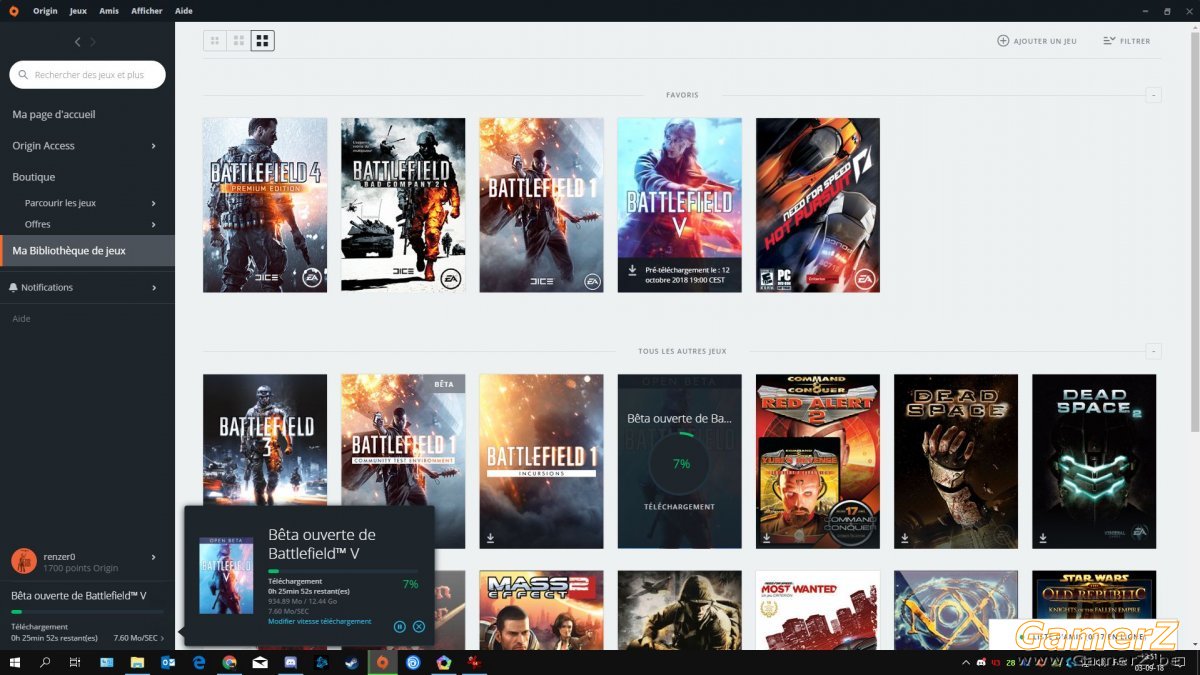Screen dimensions: 1200x675
Task: Click the 7% download circle on beta tile
Action: 680,464
